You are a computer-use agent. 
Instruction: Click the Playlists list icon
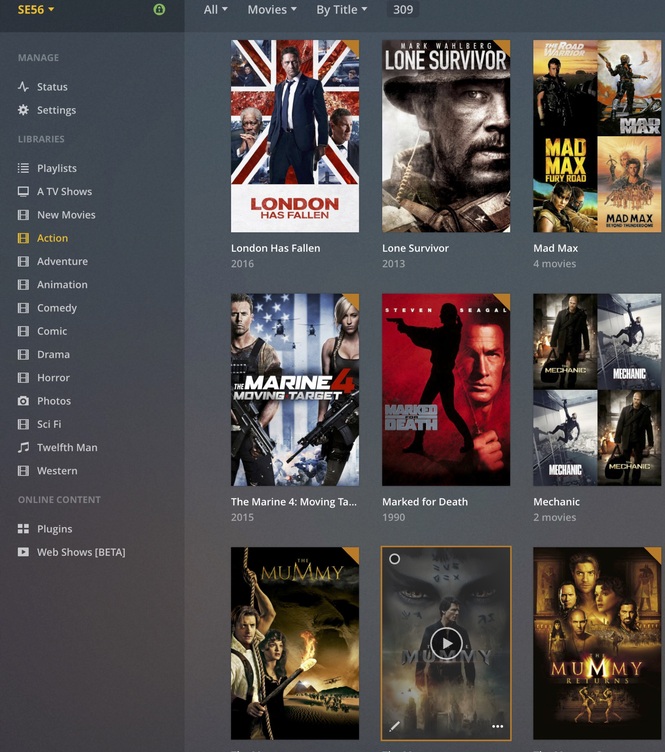(23, 168)
